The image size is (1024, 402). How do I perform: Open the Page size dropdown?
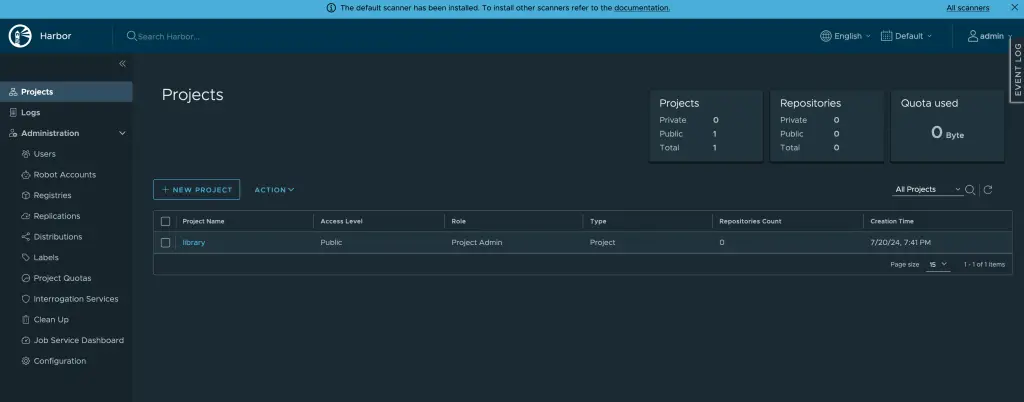pos(938,264)
